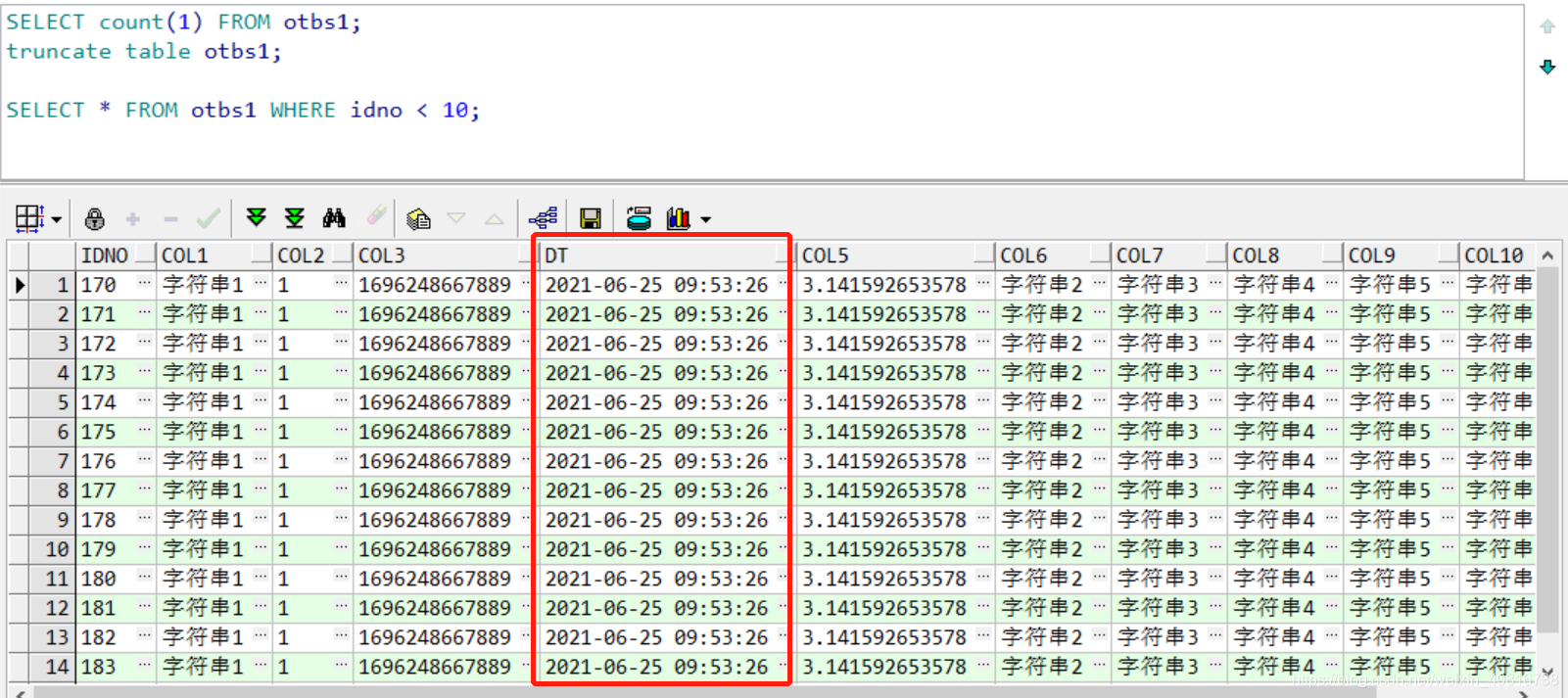Open ellipsis editor of COL5 in row 8

[x=982, y=489]
